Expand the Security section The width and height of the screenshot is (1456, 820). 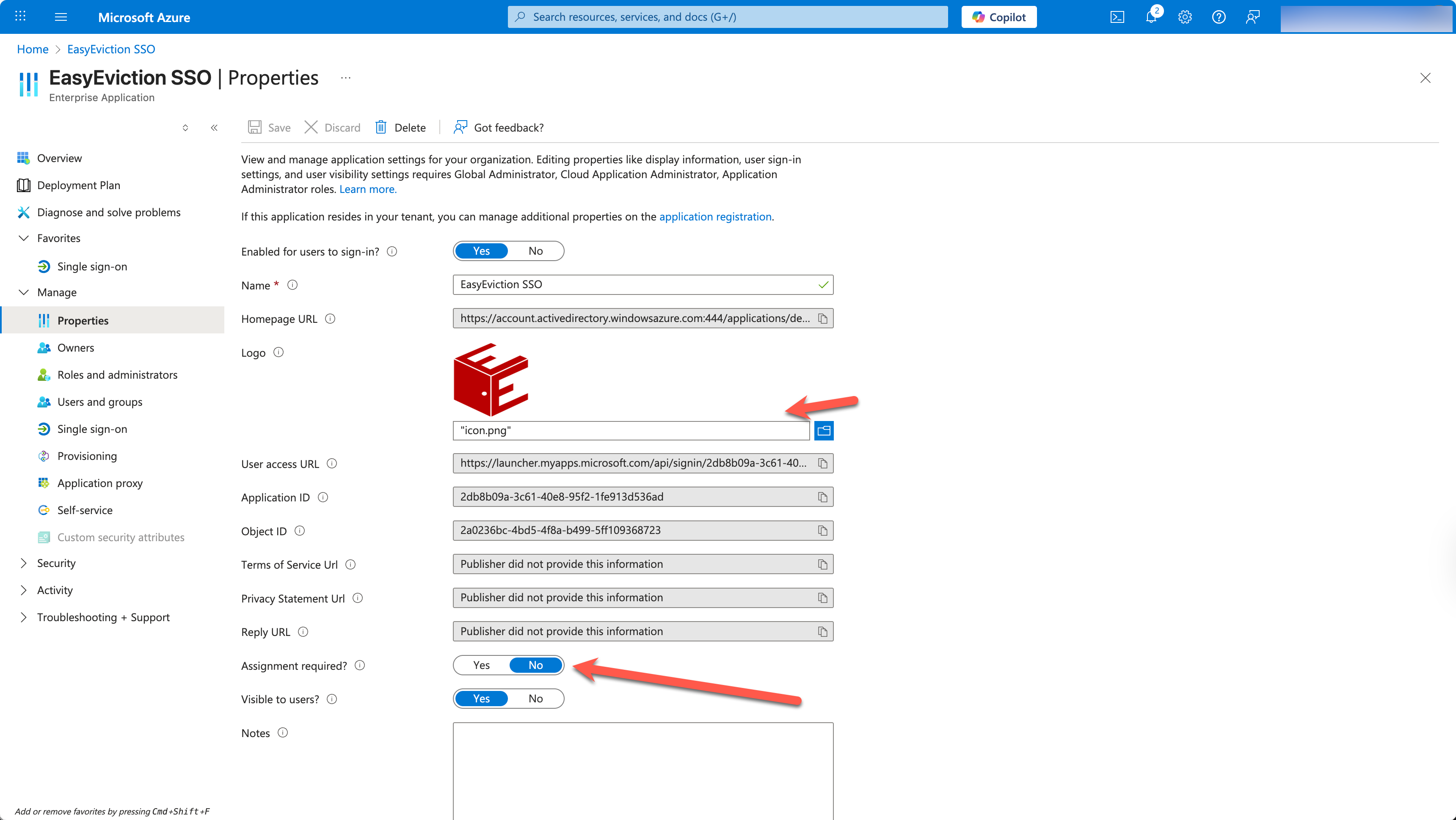[23, 563]
